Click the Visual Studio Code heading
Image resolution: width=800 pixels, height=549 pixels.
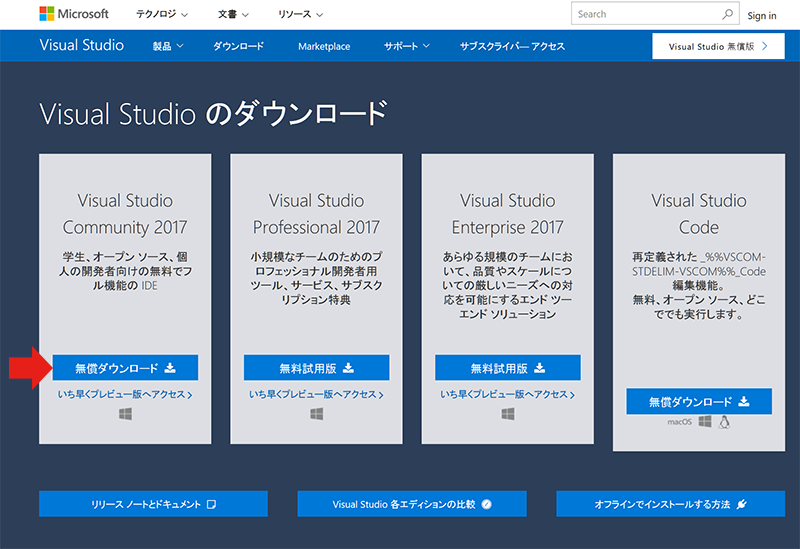(x=699, y=214)
